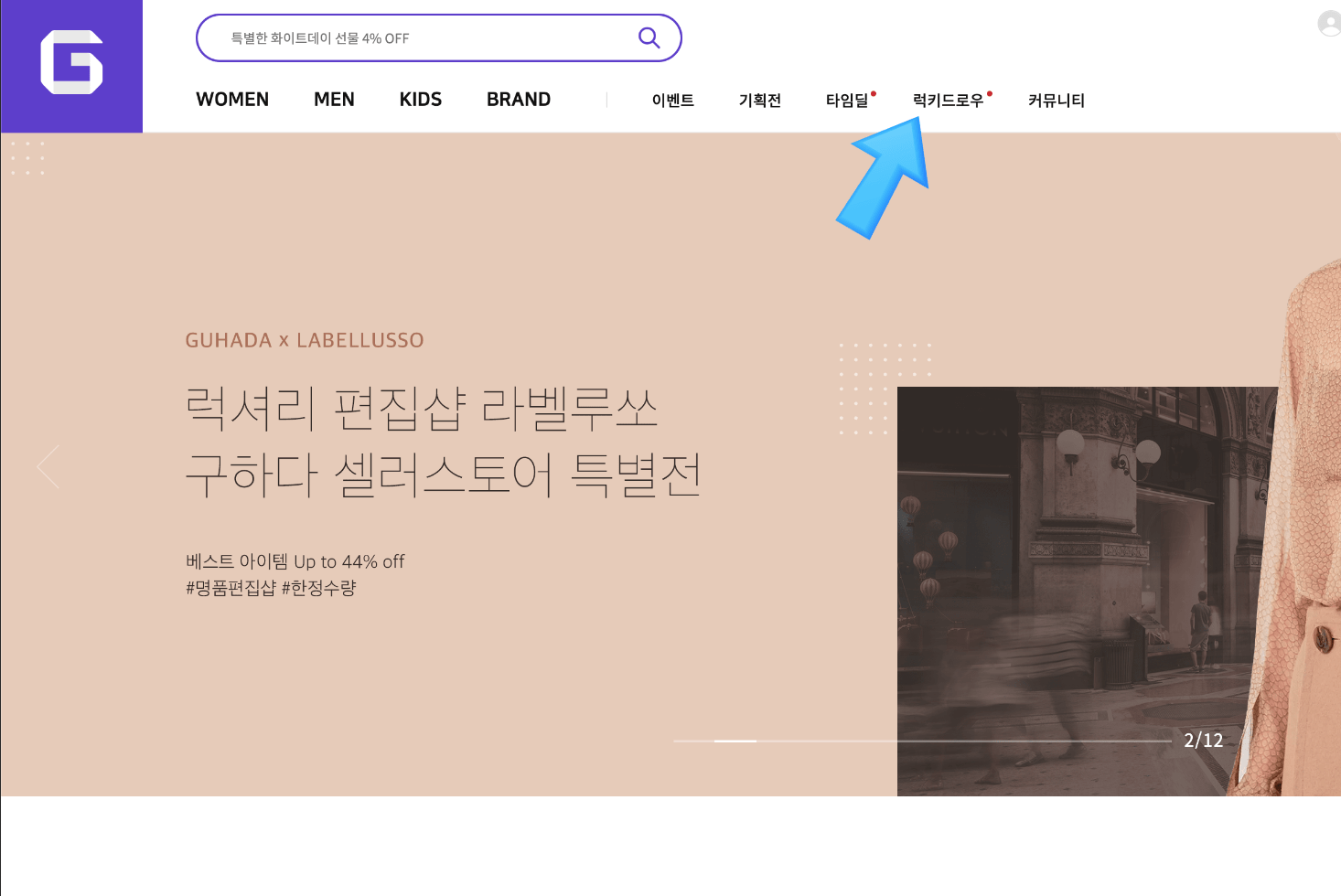Go to the 이벤트 page

pyautogui.click(x=673, y=101)
